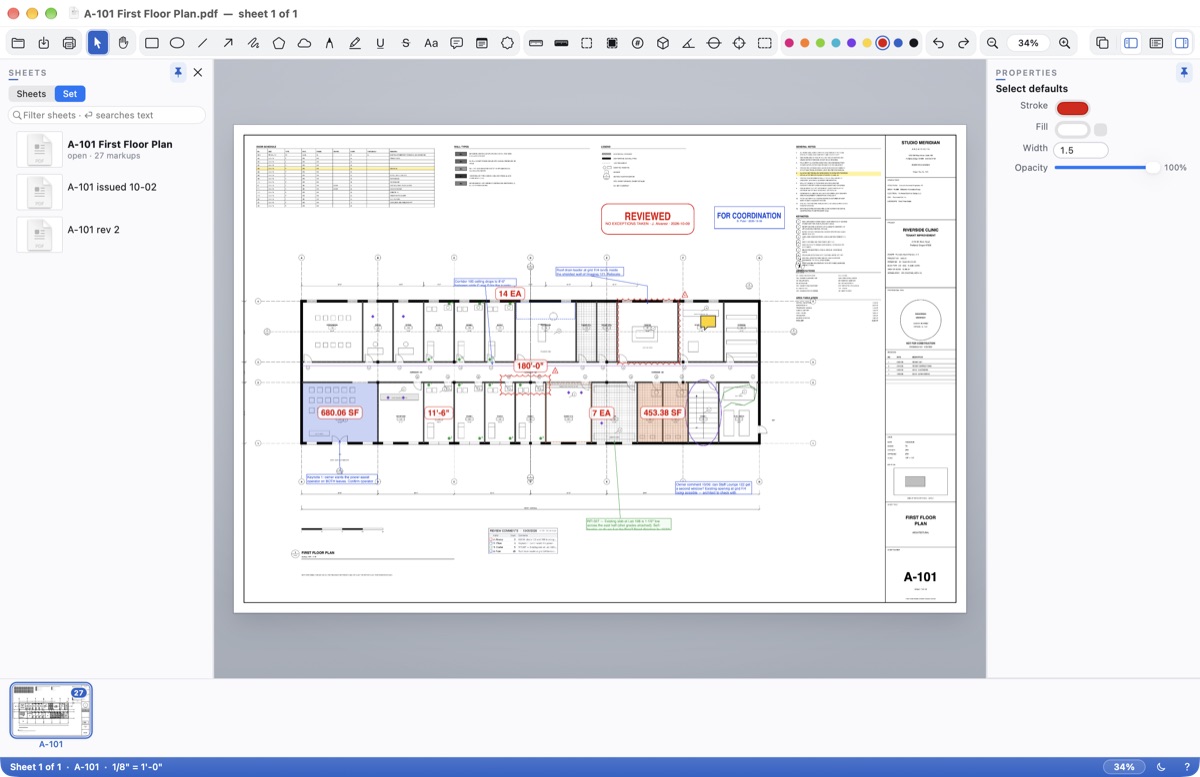This screenshot has width=1200, height=777.
Task: Click the print icon in the toolbar
Action: (x=69, y=43)
